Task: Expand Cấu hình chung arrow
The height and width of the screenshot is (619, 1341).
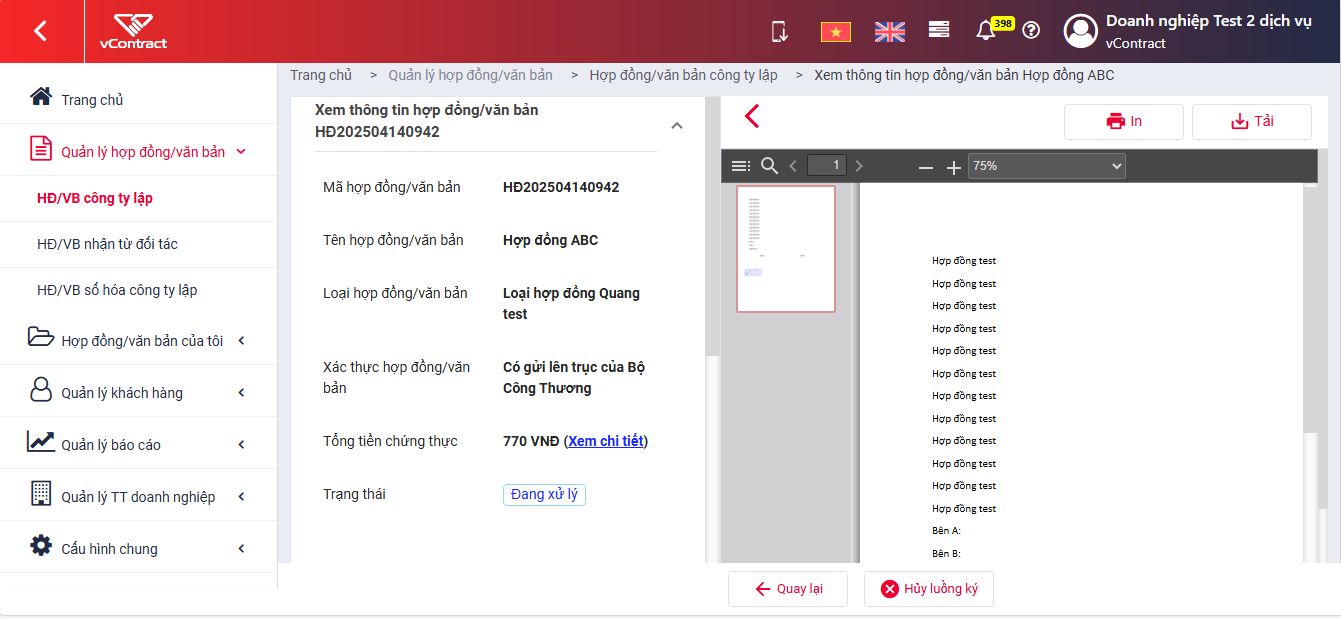Action: point(241,549)
